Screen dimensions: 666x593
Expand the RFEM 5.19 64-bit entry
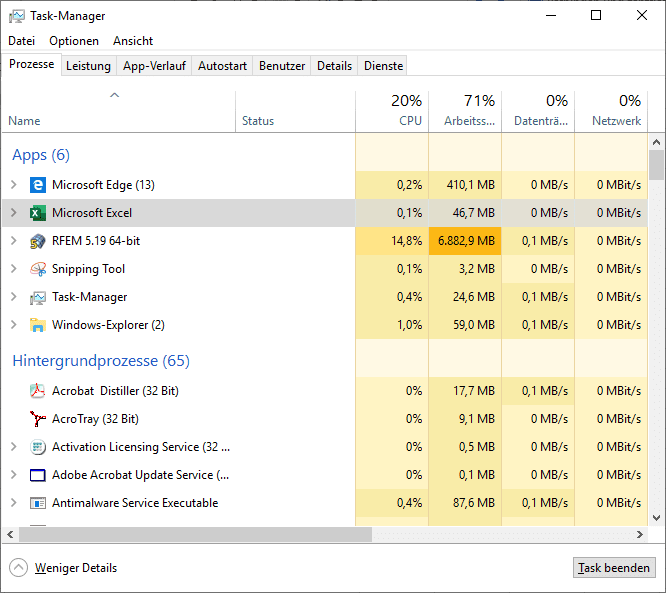tap(13, 241)
